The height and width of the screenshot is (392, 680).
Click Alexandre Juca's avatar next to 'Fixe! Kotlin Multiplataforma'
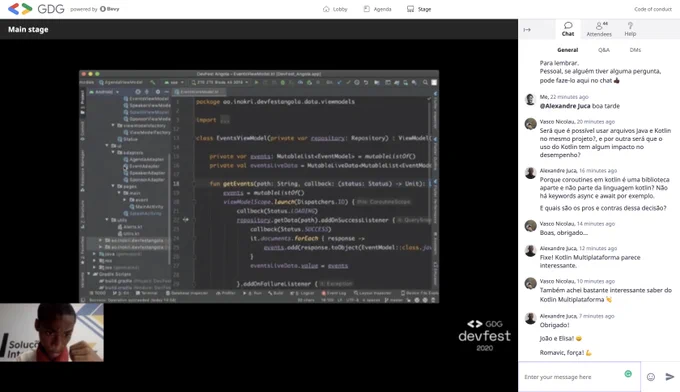click(x=530, y=251)
